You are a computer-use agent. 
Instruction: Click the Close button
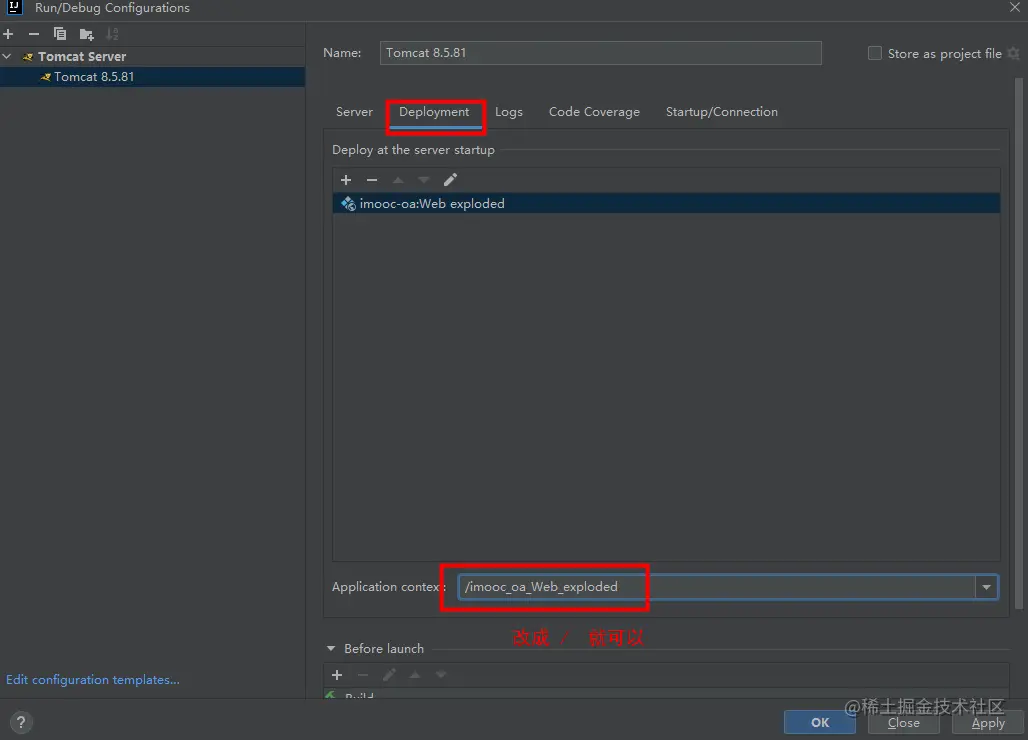click(x=903, y=722)
